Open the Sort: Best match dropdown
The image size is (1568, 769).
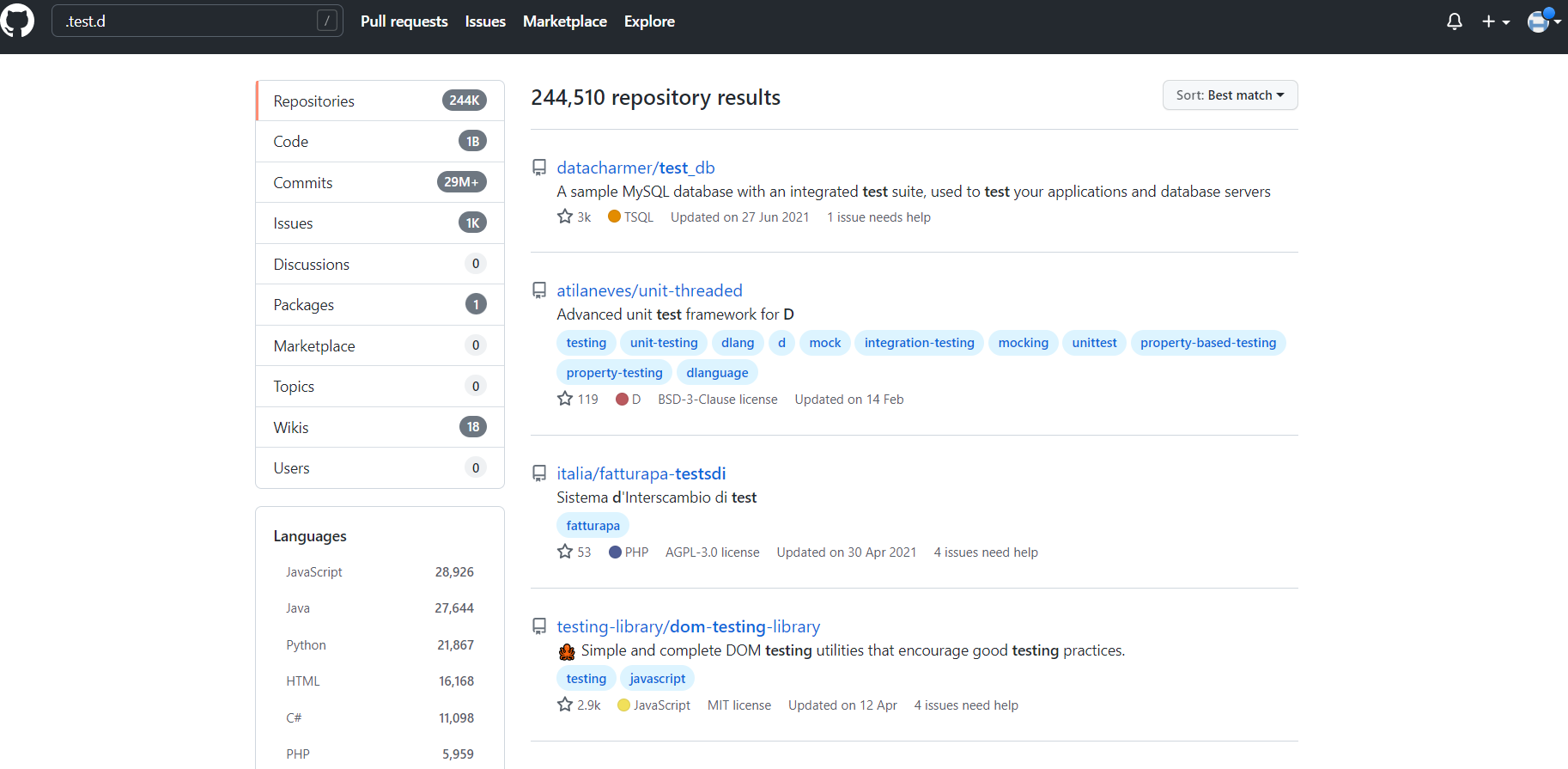1230,95
